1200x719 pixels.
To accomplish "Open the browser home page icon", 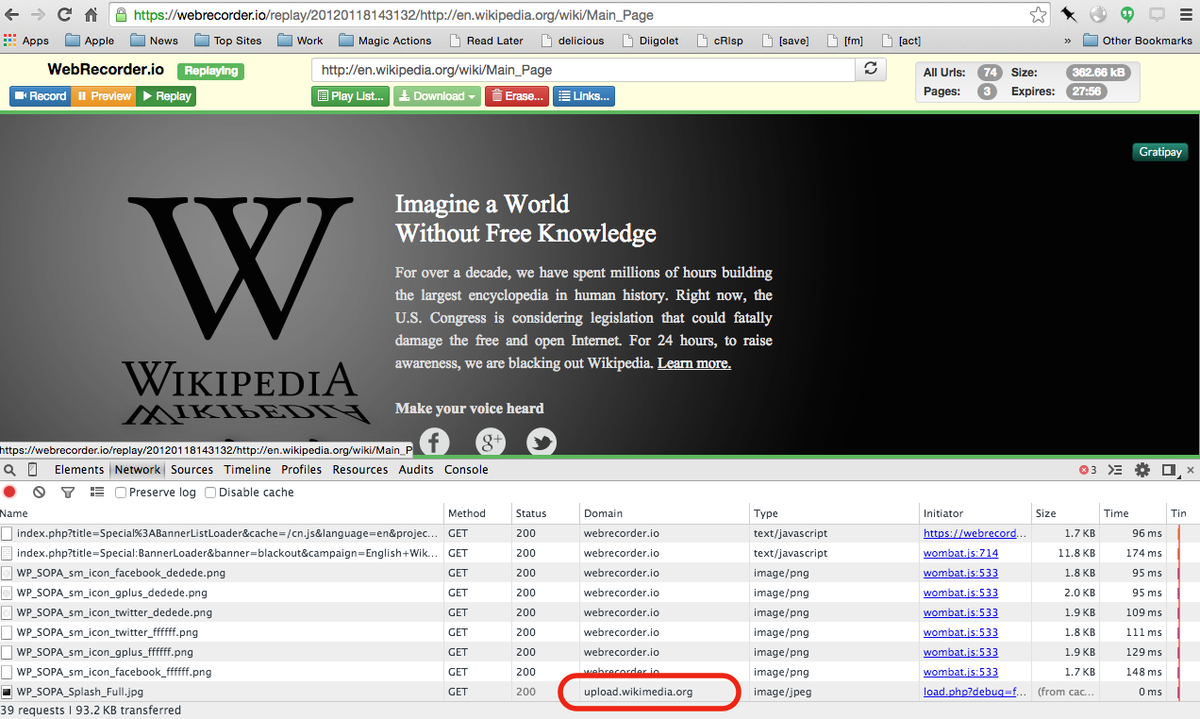I will pos(90,15).
